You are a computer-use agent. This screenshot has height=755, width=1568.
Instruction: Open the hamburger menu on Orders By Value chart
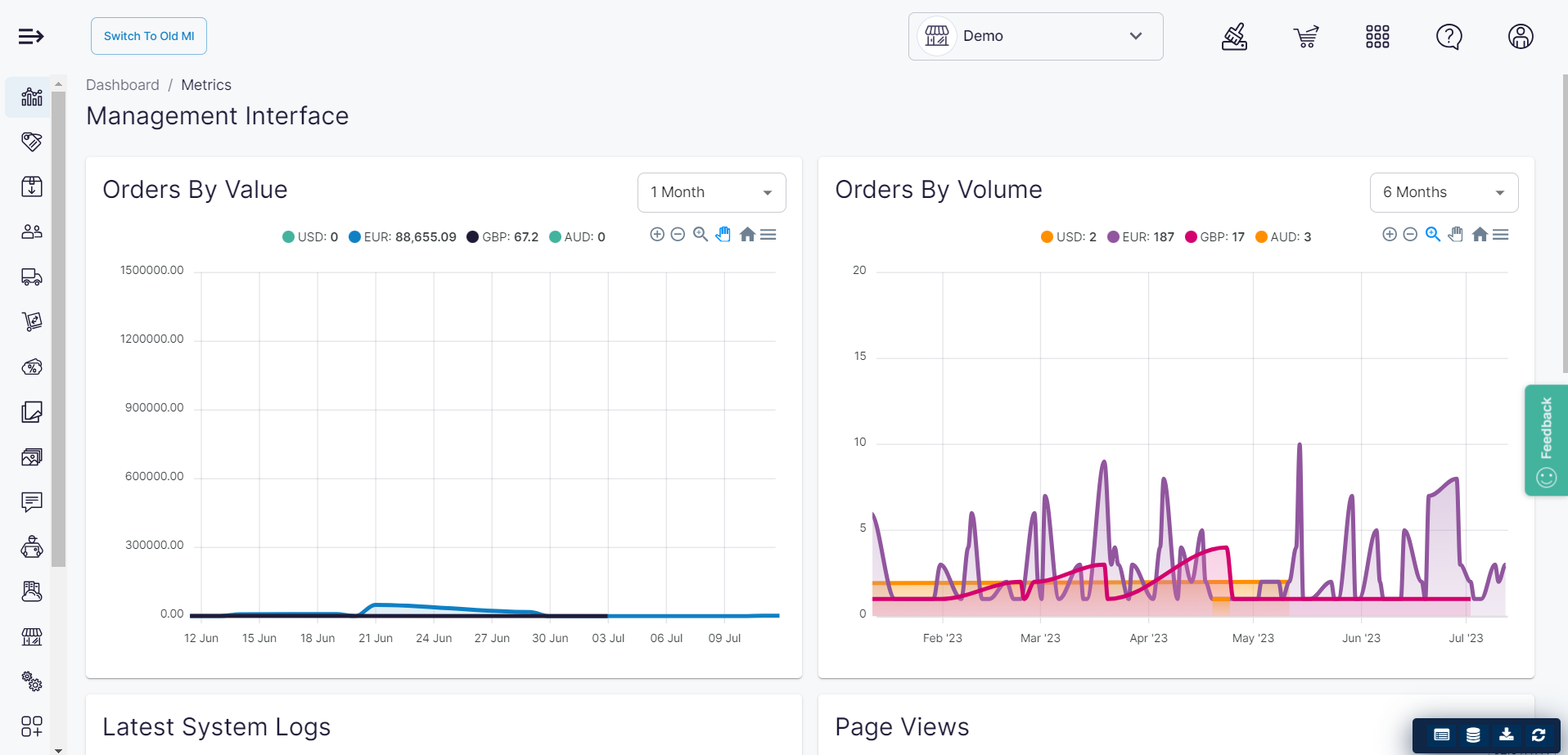(x=768, y=234)
